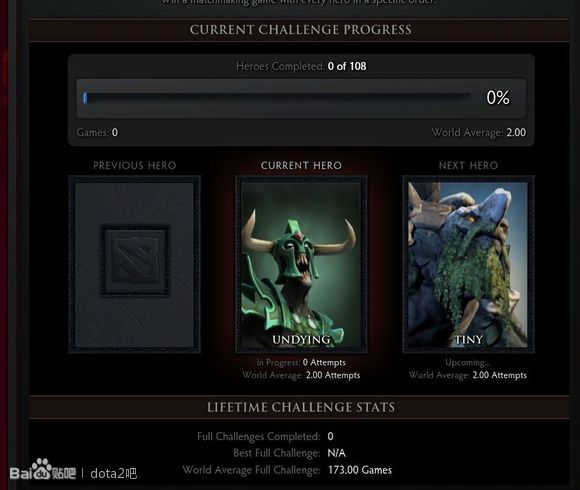Click the challenge progress bar
Screen dimensions: 580x490
click(277, 98)
